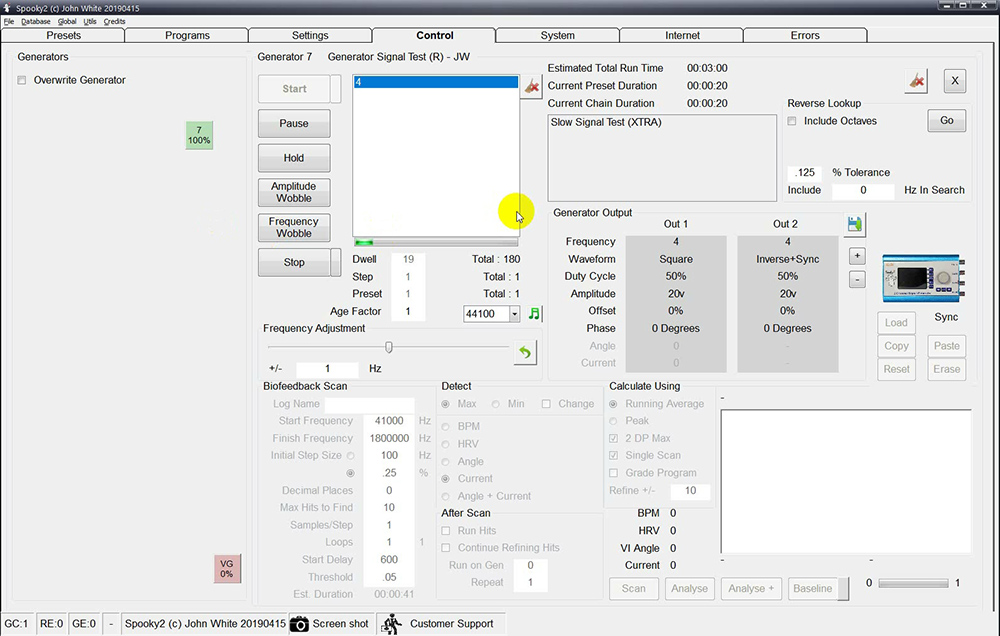Click the Go button in Reverse Lookup
Image resolution: width=1000 pixels, height=636 pixels.
coord(946,121)
